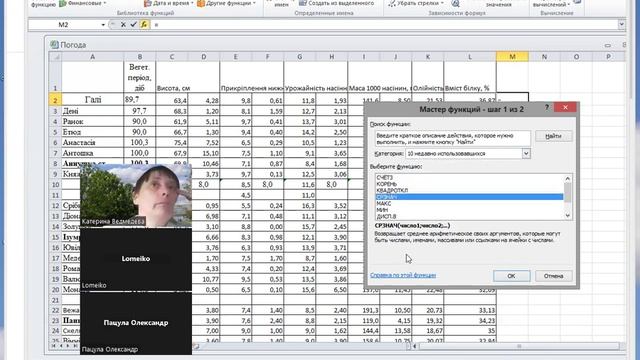Close the Мастер функций dialog
This screenshot has height=360, width=640.
pos(565,107)
